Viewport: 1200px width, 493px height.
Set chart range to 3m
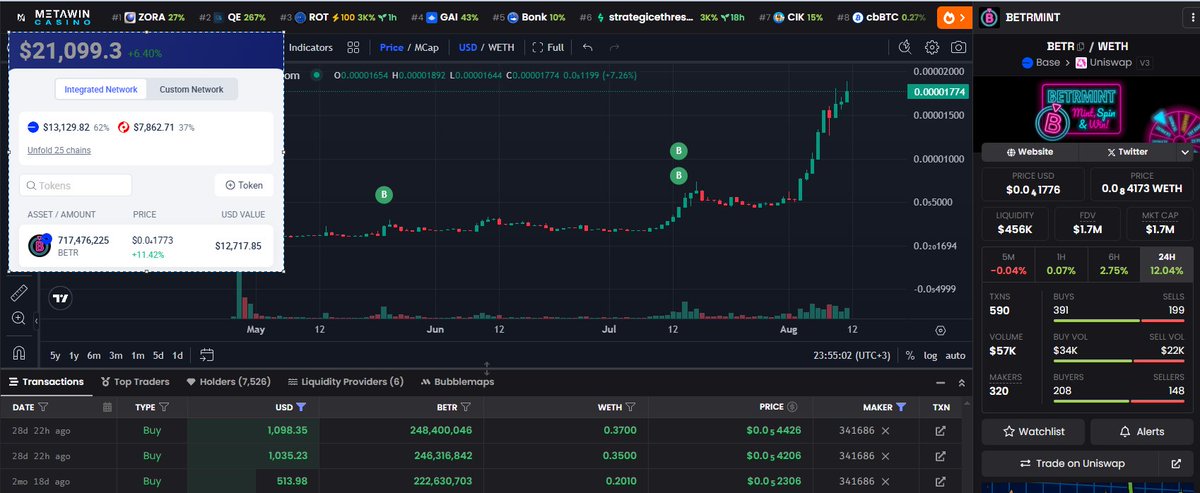click(x=116, y=355)
